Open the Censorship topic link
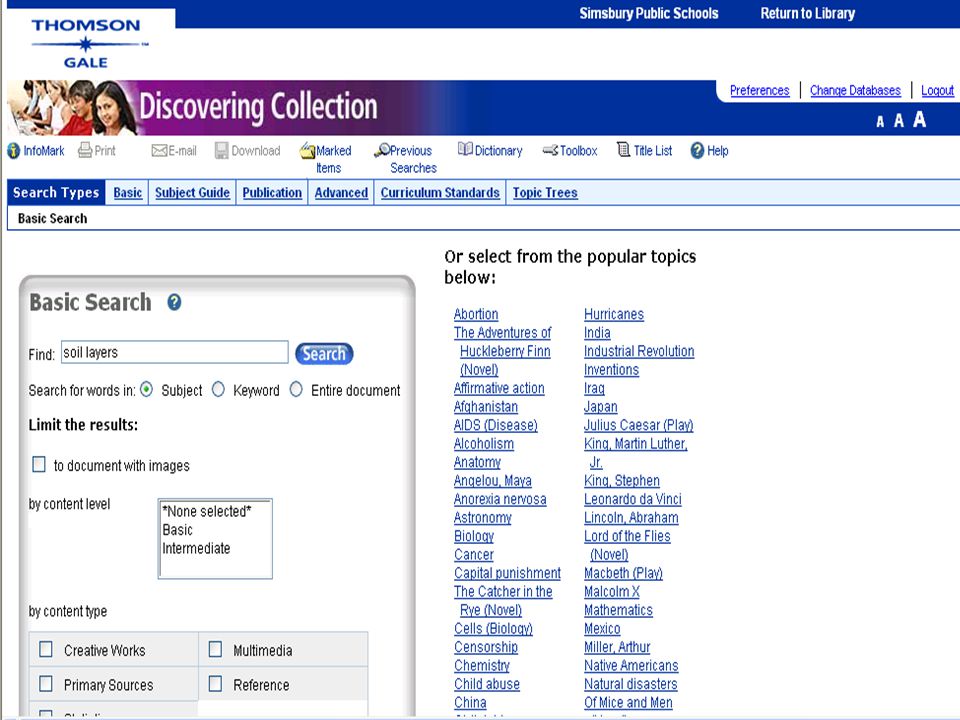 (x=486, y=647)
